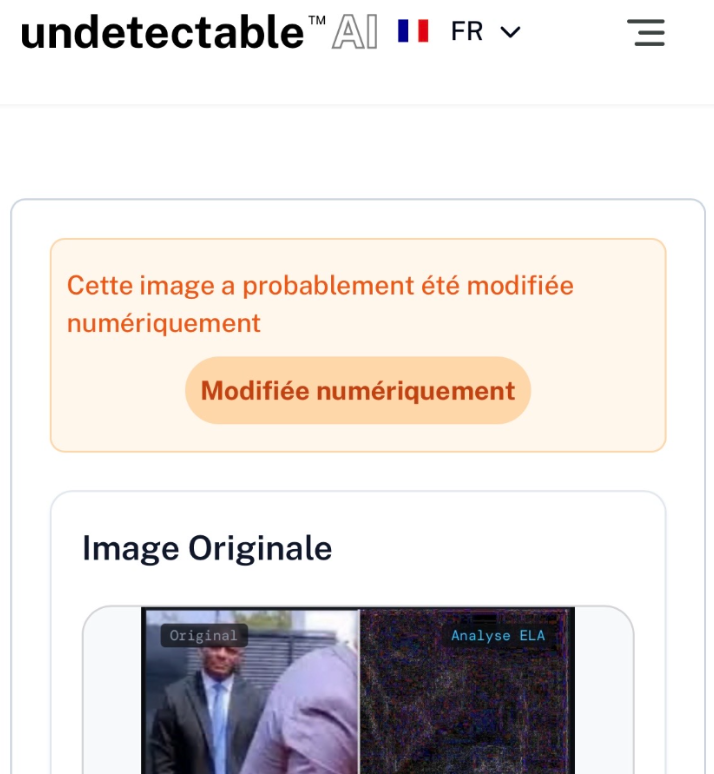Click the trademark symbol beside undetectable
Viewport: 714px width, 774px height.
pyautogui.click(x=317, y=20)
